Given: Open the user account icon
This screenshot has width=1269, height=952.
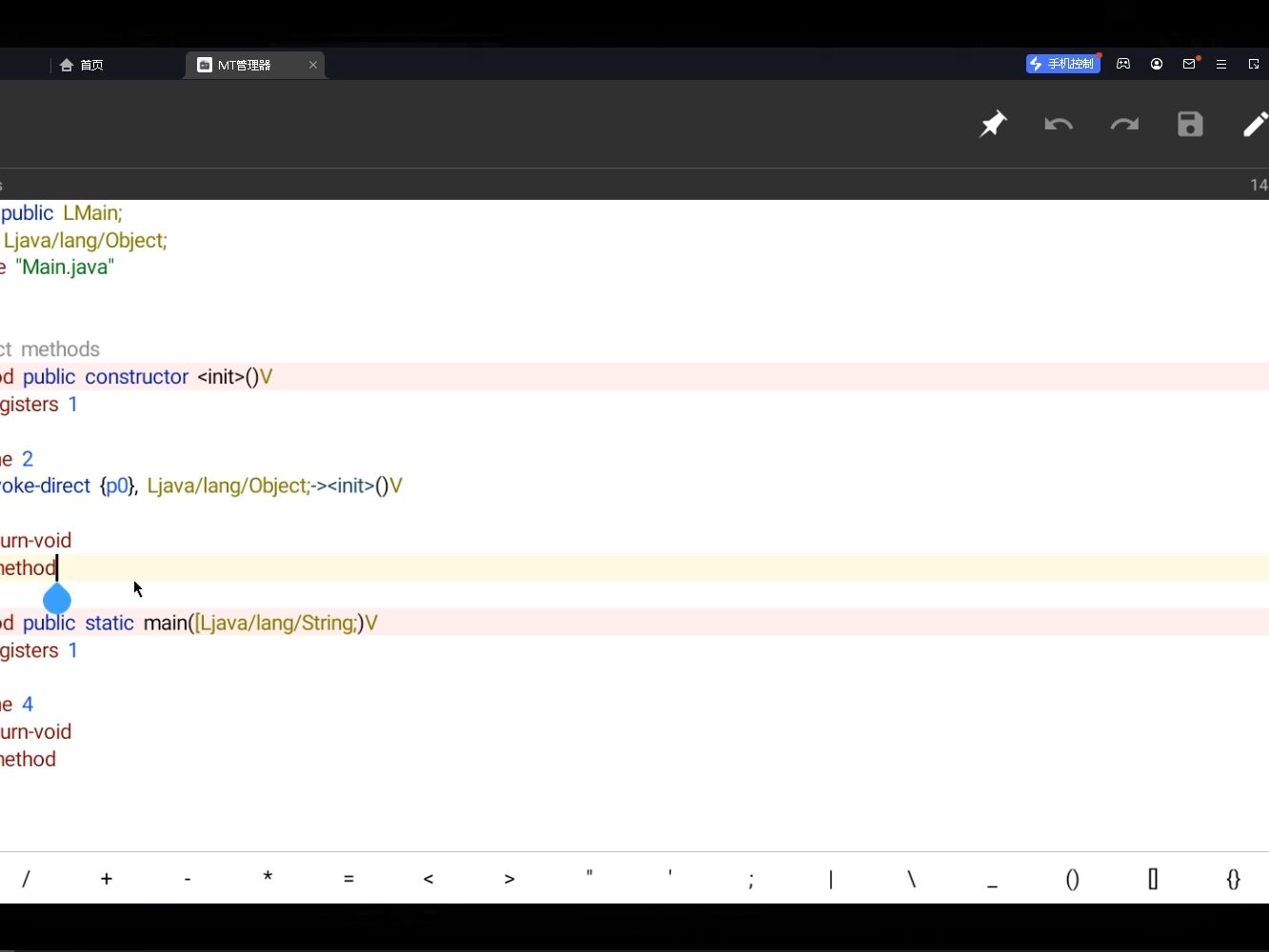Looking at the screenshot, I should (1156, 64).
